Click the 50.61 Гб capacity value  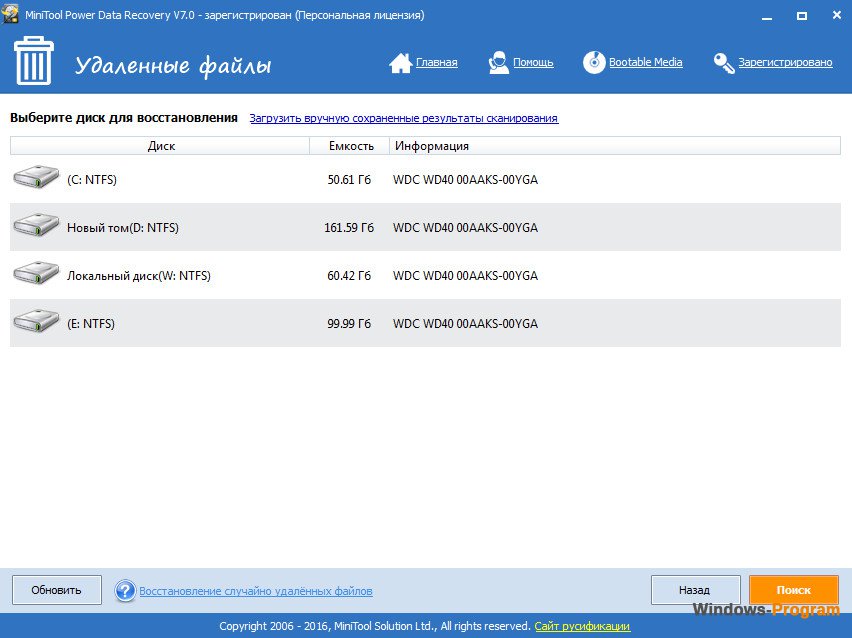click(x=349, y=180)
